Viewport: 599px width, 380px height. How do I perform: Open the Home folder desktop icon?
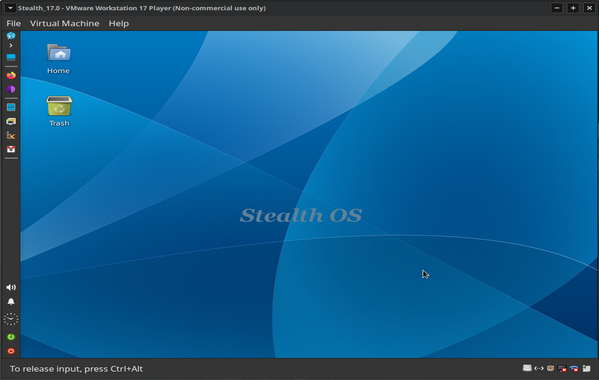[x=58, y=59]
